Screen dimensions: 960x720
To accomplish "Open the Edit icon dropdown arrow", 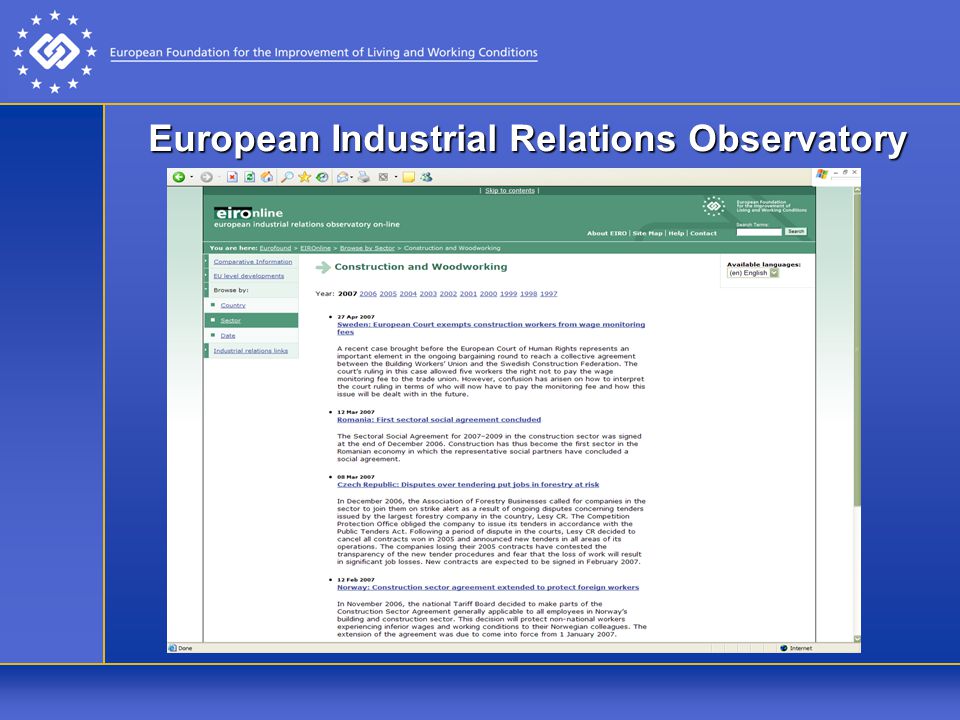I will click(396, 177).
